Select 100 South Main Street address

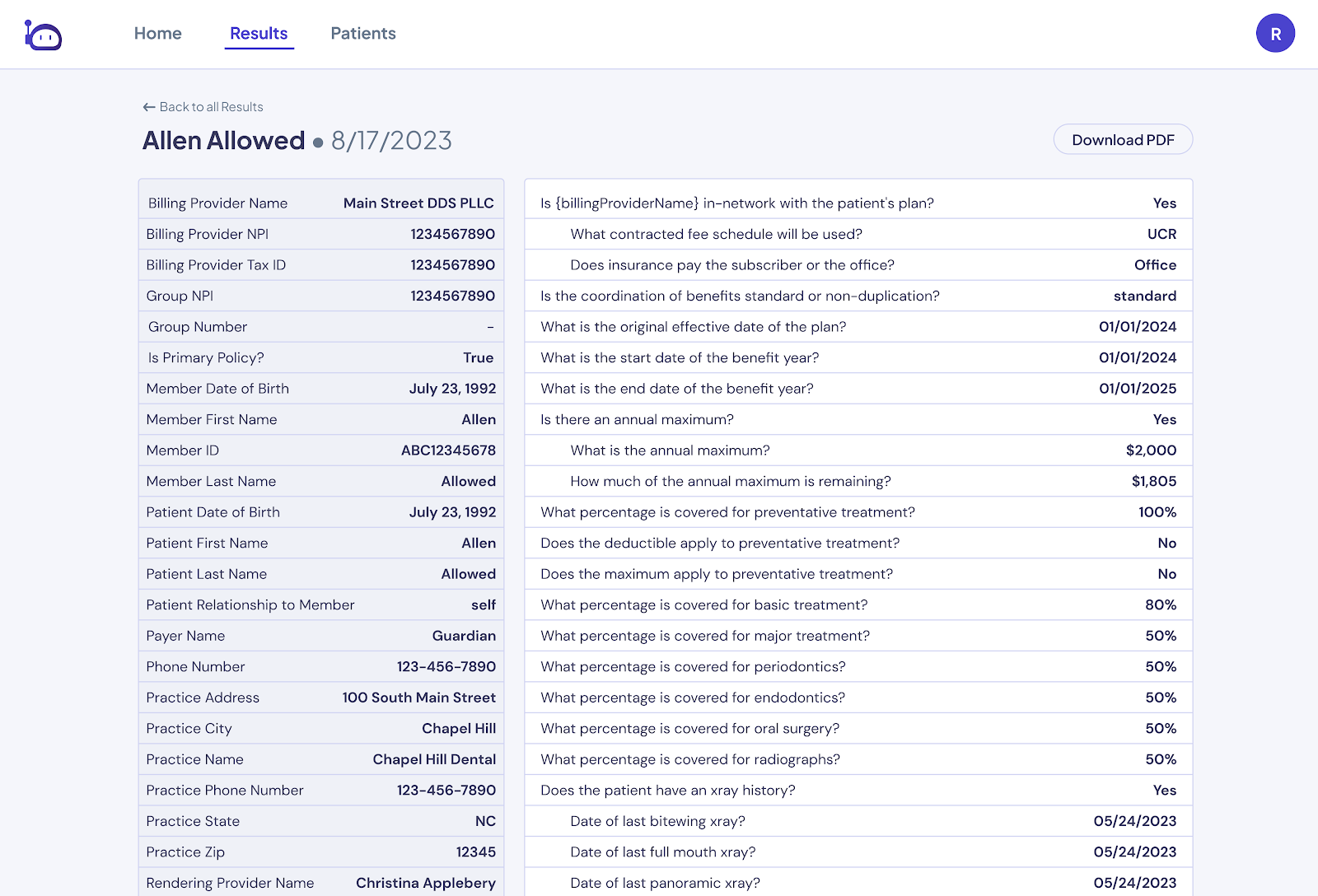[x=419, y=698]
